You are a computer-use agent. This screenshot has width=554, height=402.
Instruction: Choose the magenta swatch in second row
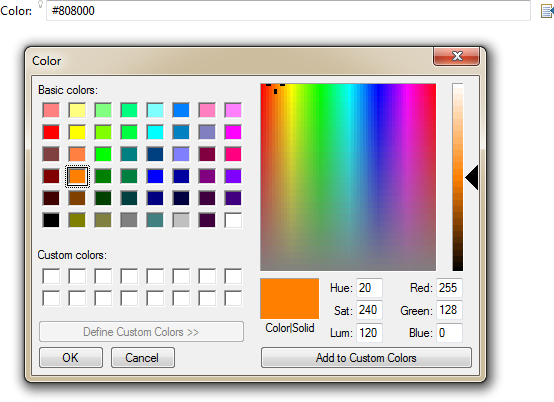[233, 132]
